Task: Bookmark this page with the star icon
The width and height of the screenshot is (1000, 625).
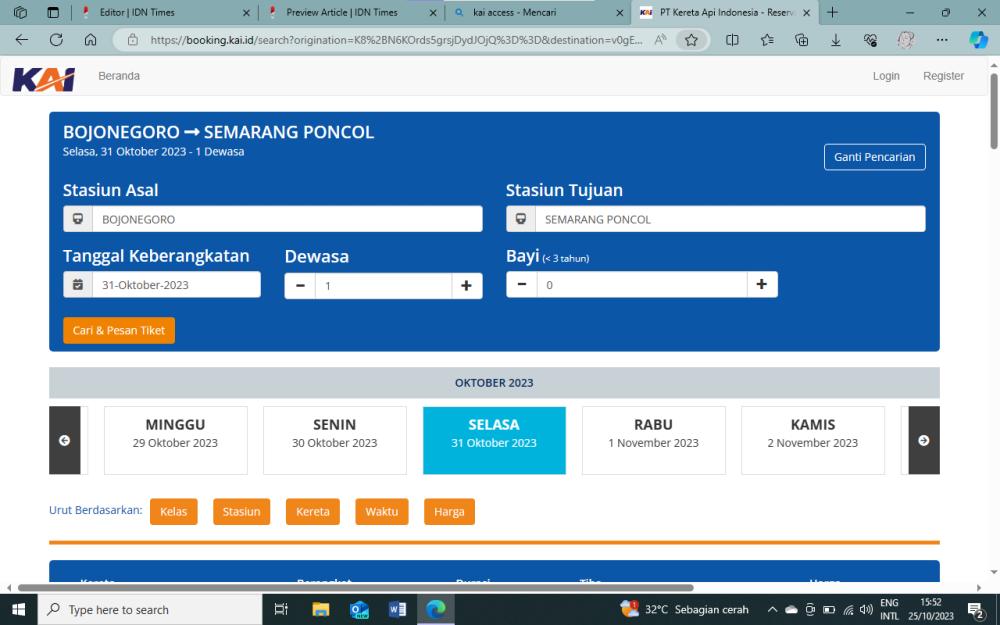Action: tap(691, 40)
